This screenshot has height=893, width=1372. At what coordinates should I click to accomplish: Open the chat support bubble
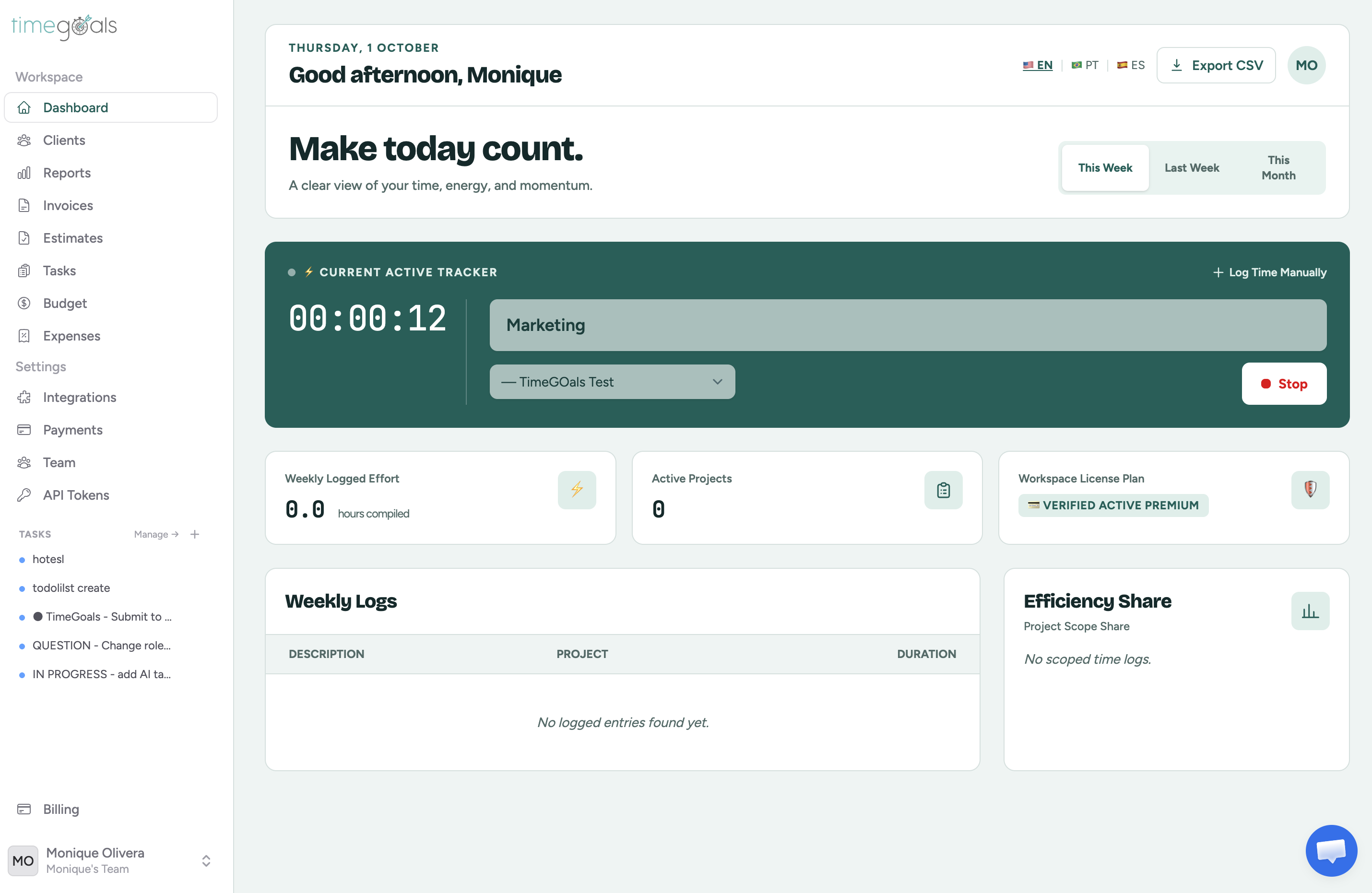point(1331,850)
